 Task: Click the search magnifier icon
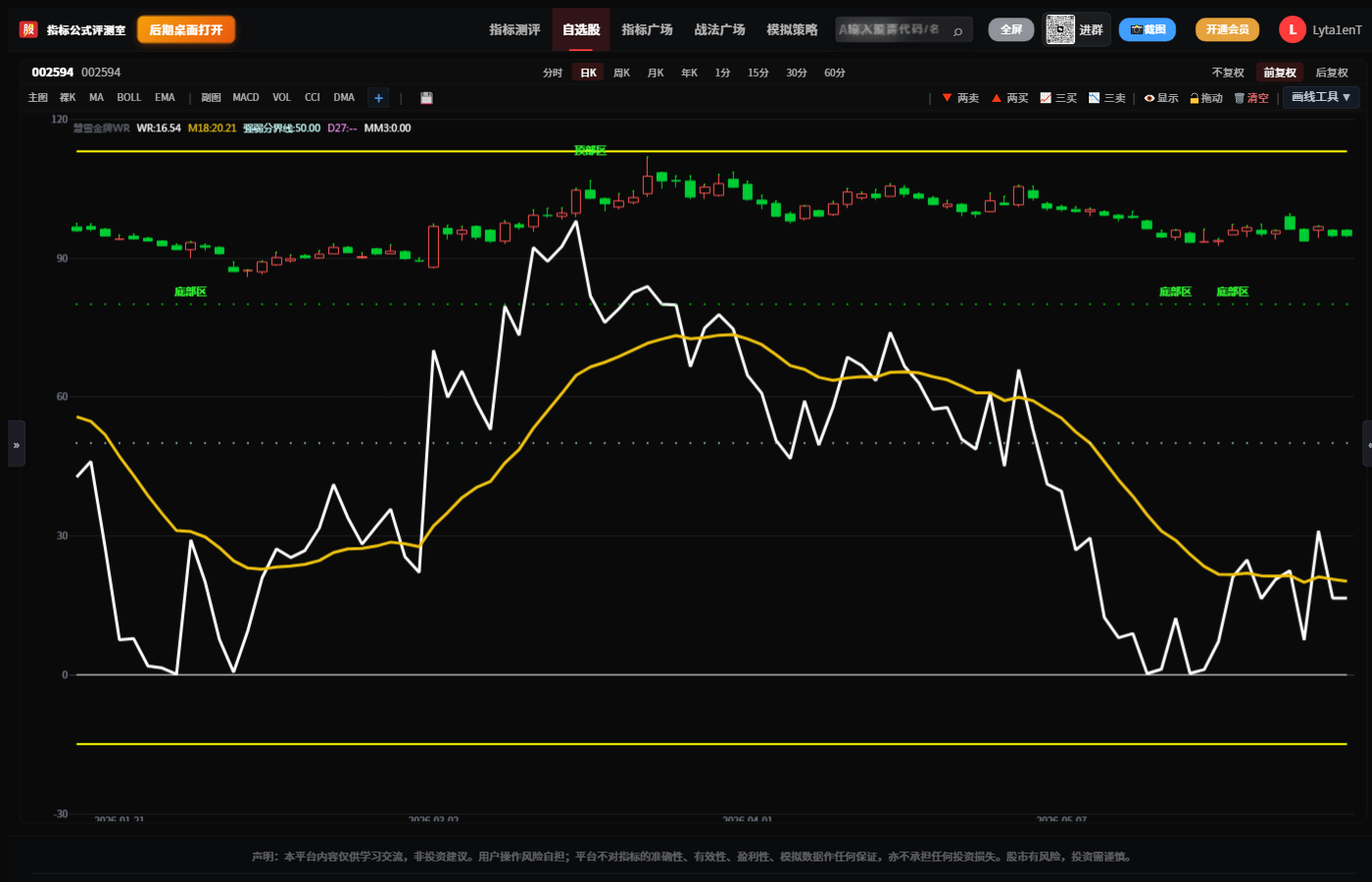[x=957, y=30]
